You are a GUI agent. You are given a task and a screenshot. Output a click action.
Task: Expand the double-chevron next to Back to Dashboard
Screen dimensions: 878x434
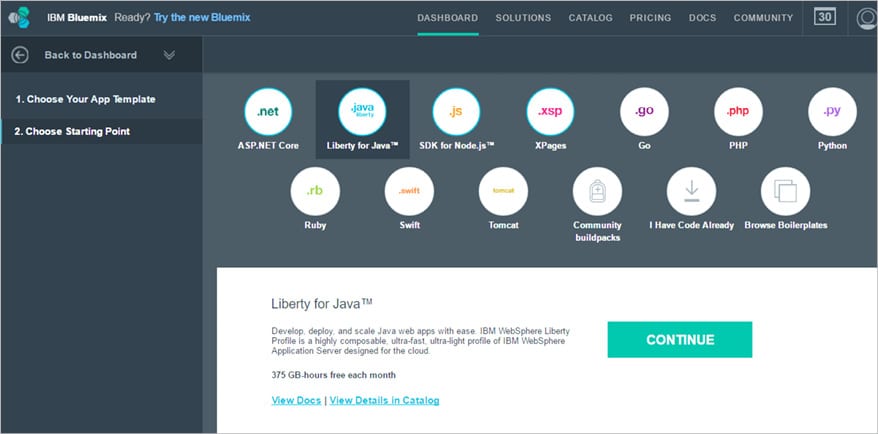coord(169,55)
